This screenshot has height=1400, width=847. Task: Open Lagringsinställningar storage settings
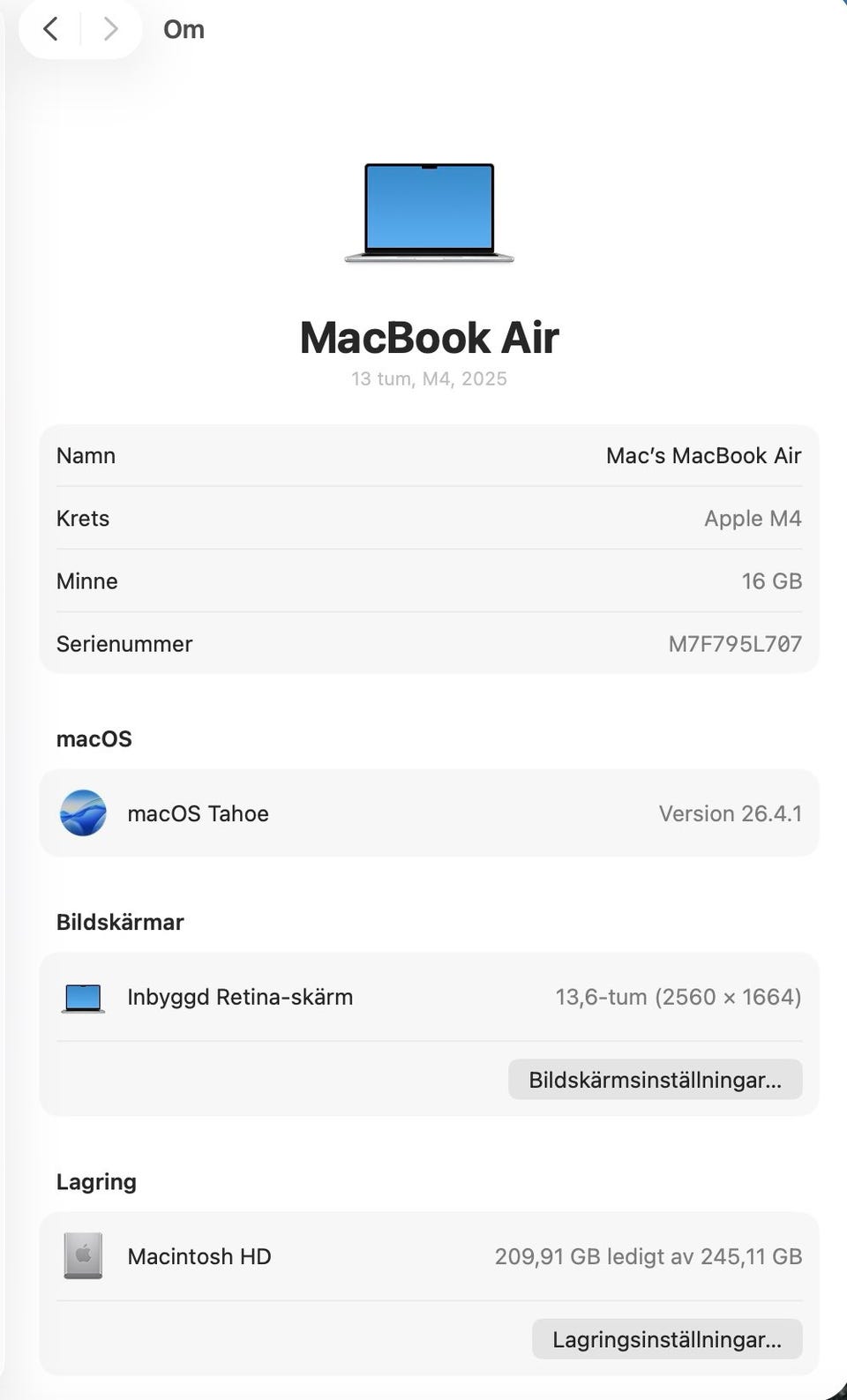667,1339
